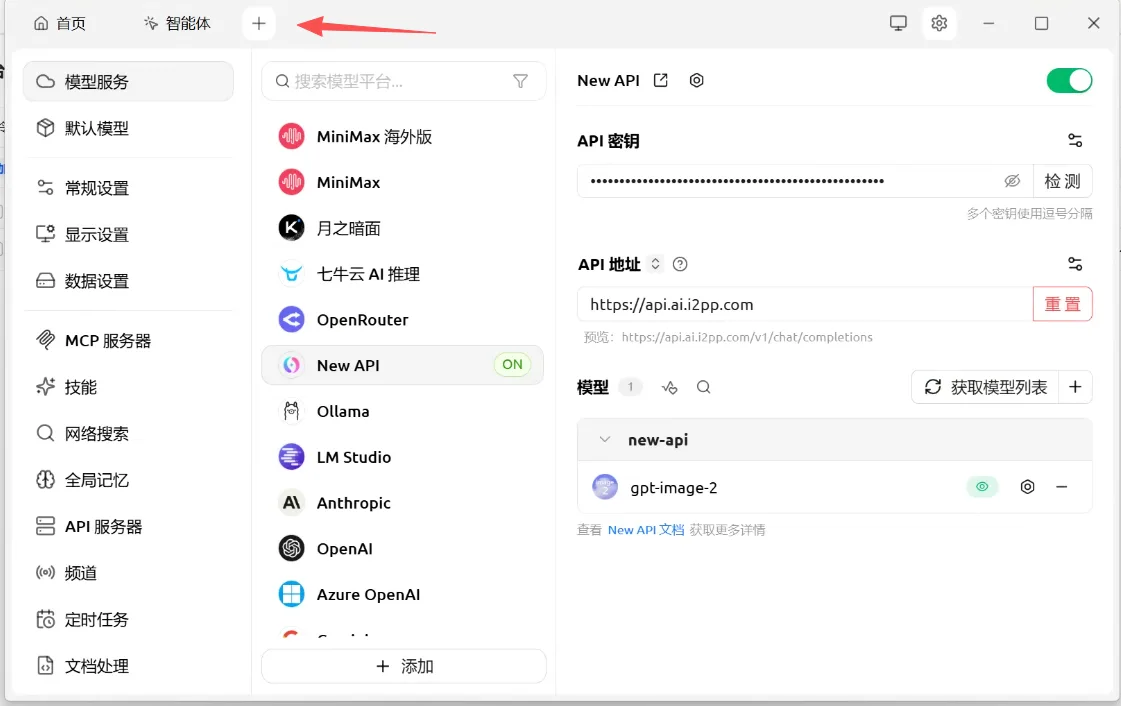Add a new tab with plus button
The height and width of the screenshot is (706, 1121).
pos(259,24)
